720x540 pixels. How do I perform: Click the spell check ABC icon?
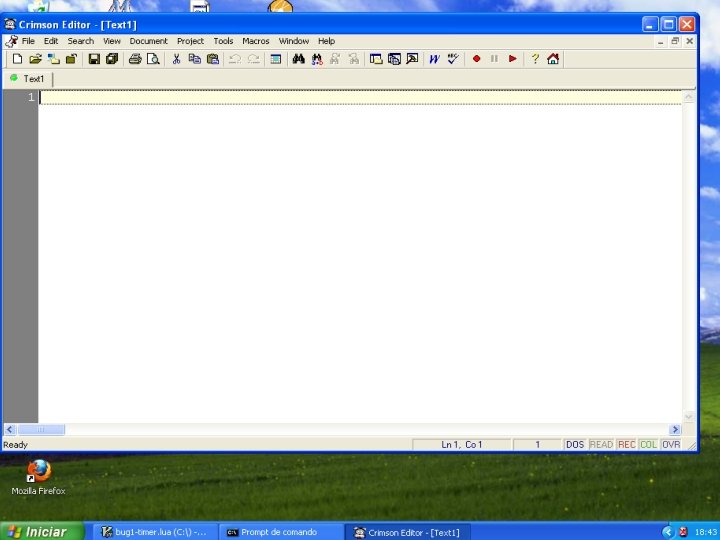point(453,59)
